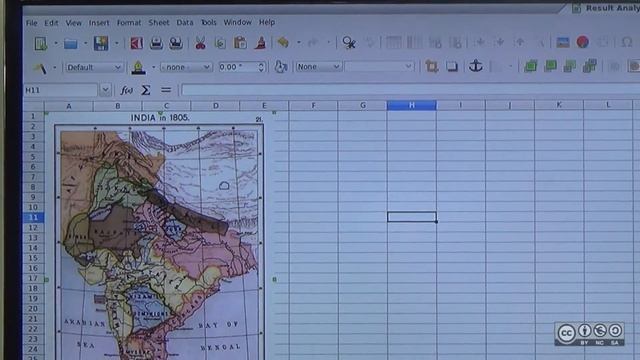Click Back One icon

click(x=570, y=66)
